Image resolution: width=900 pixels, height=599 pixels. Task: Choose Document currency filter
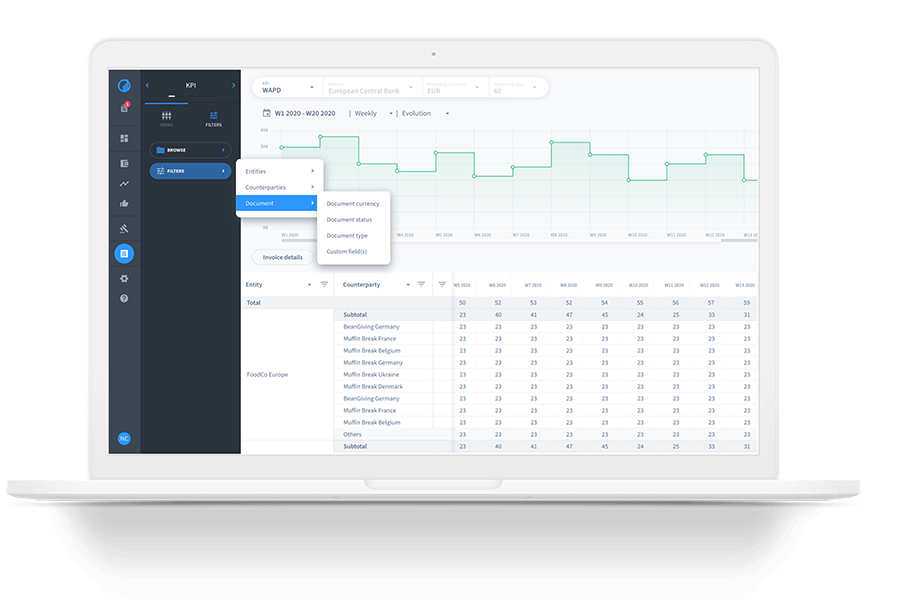353,204
